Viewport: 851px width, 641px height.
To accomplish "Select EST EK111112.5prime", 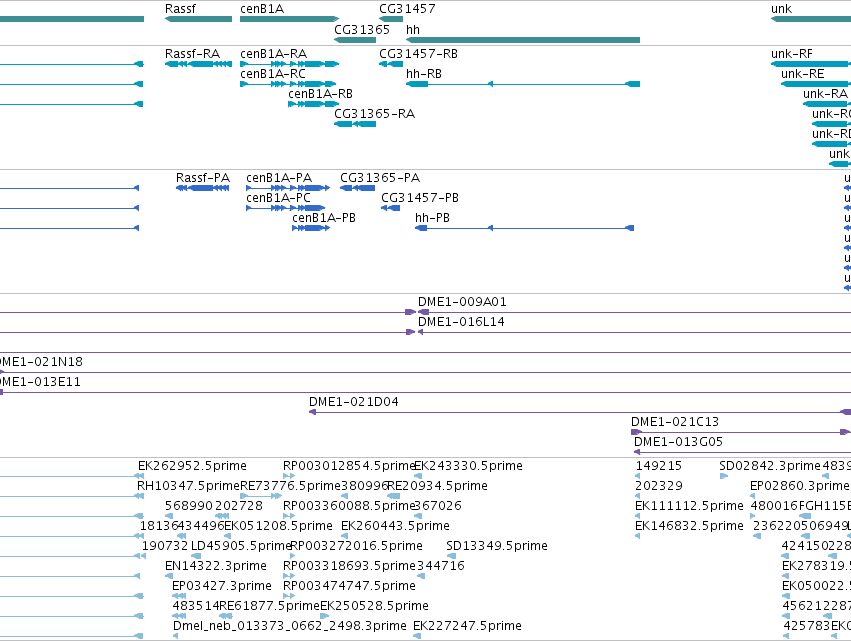I will coord(689,506).
